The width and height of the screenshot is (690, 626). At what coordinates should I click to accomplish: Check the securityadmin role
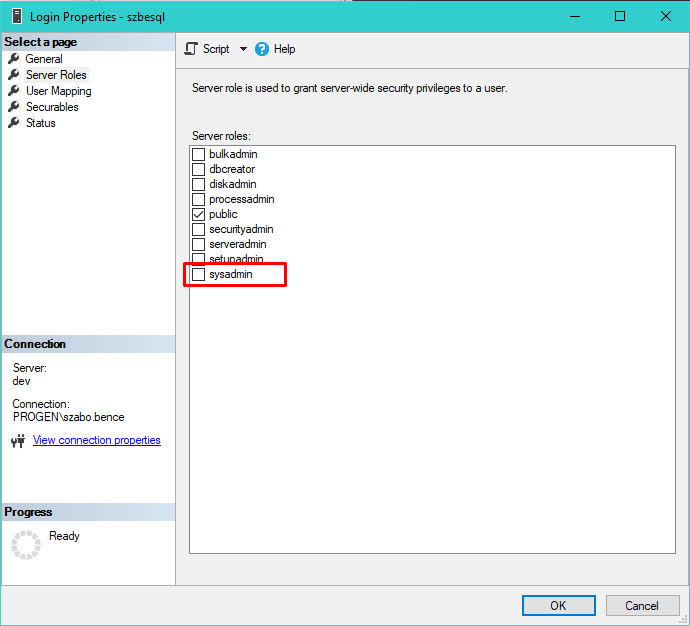point(198,229)
